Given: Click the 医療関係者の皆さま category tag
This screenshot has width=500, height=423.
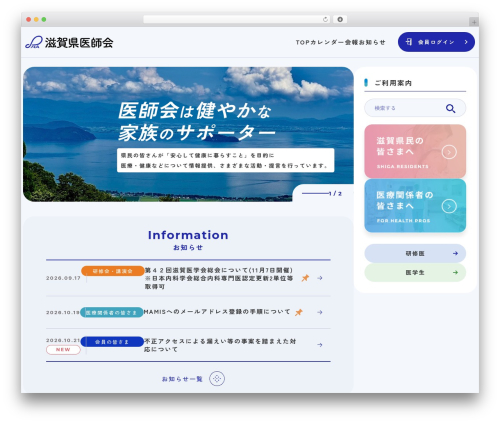Looking at the screenshot, I should point(112,312).
